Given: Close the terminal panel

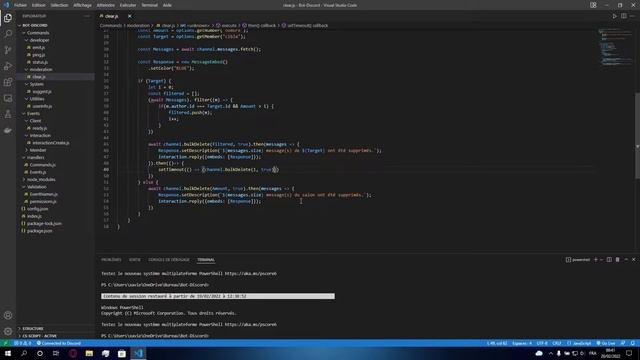Looking at the screenshot, I should point(633,260).
